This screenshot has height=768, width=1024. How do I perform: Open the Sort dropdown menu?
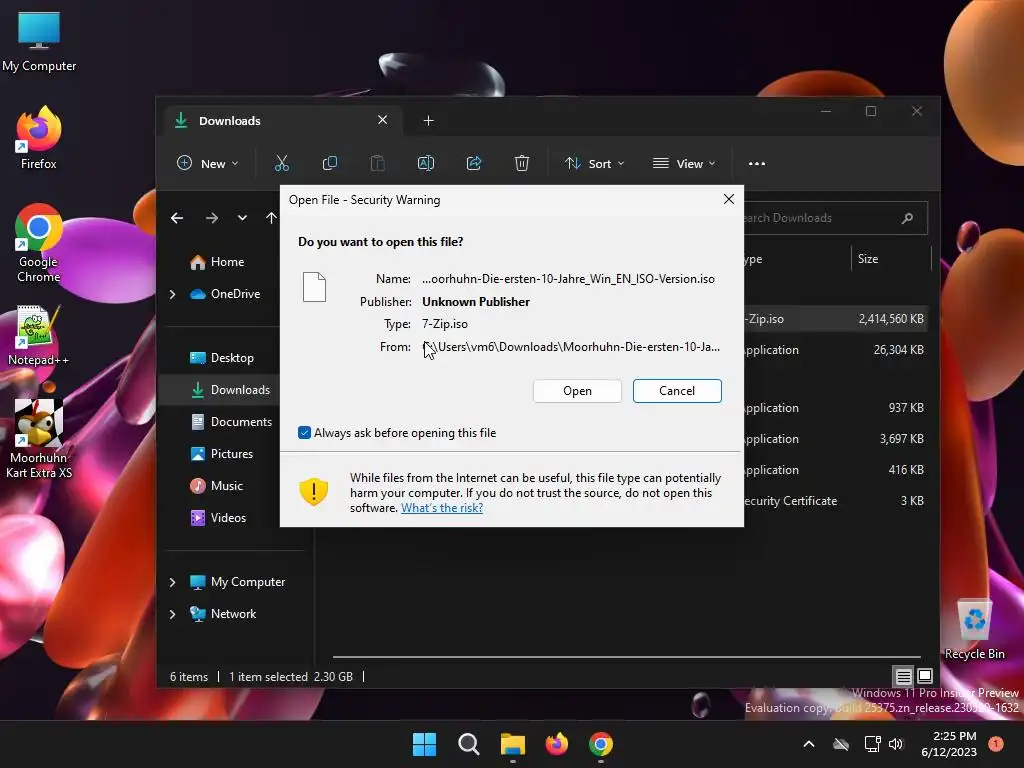coord(594,163)
